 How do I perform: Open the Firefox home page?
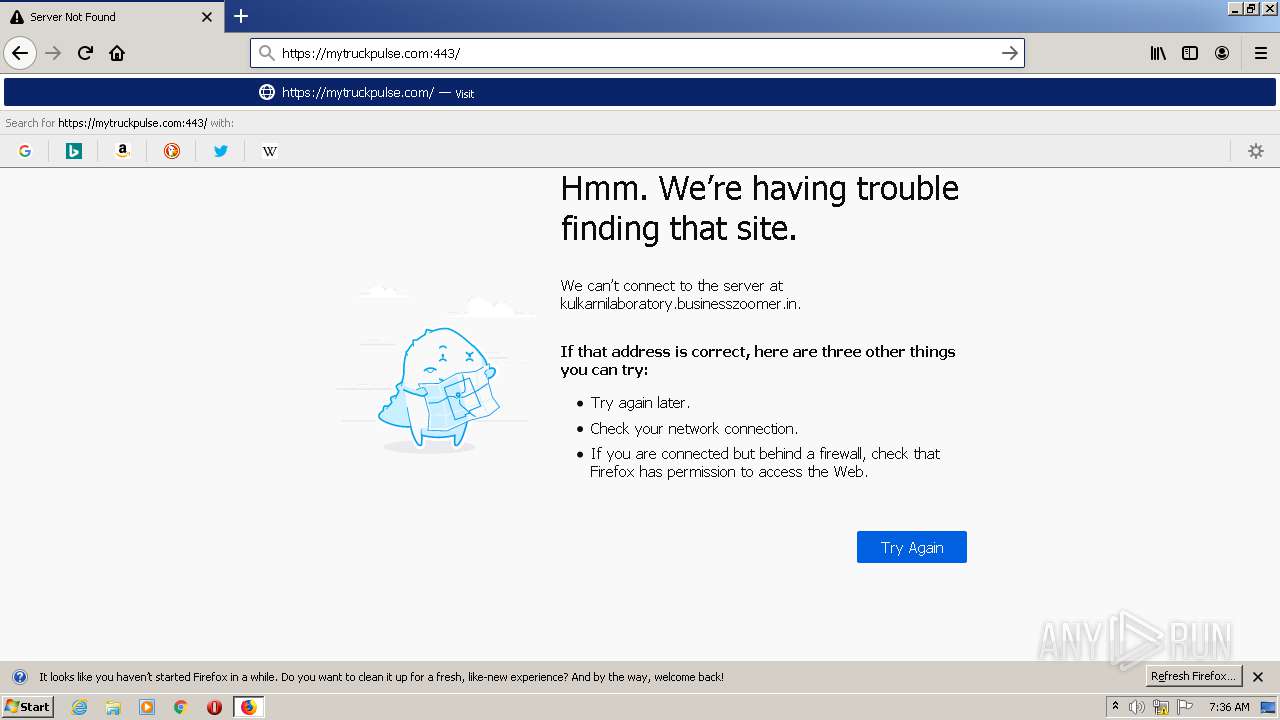click(x=117, y=53)
